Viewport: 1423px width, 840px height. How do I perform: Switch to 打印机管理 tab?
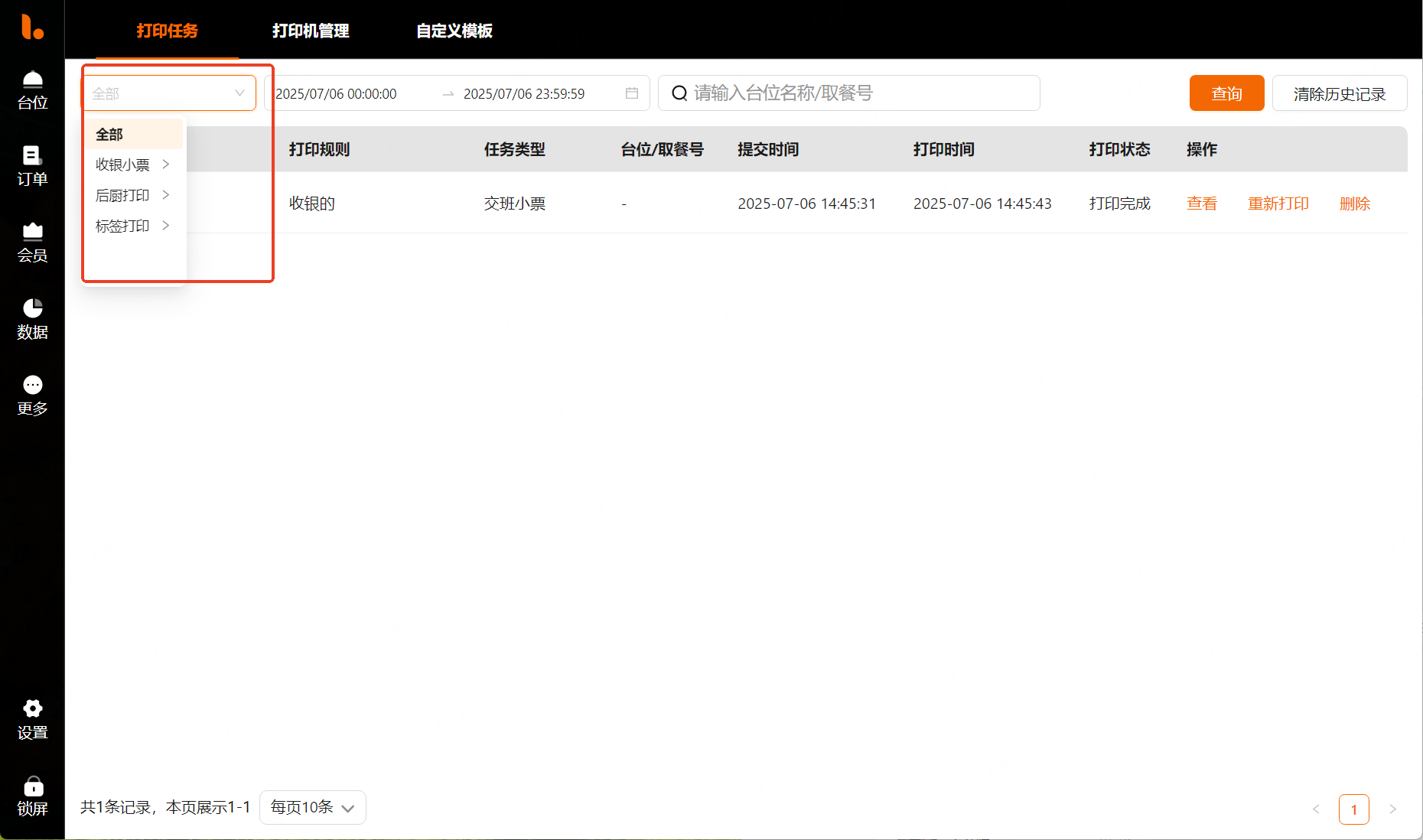coord(311,31)
